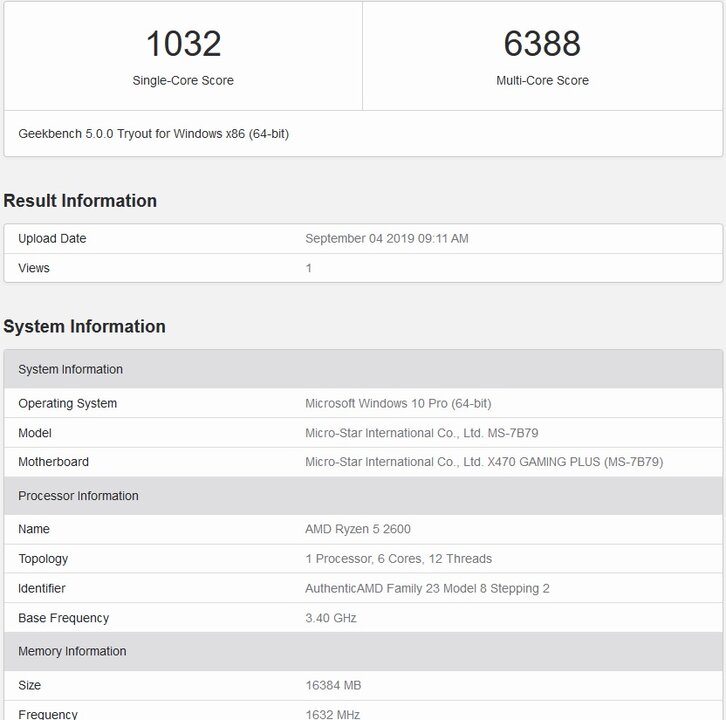
Task: Click the Result Information heading
Action: 80,201
